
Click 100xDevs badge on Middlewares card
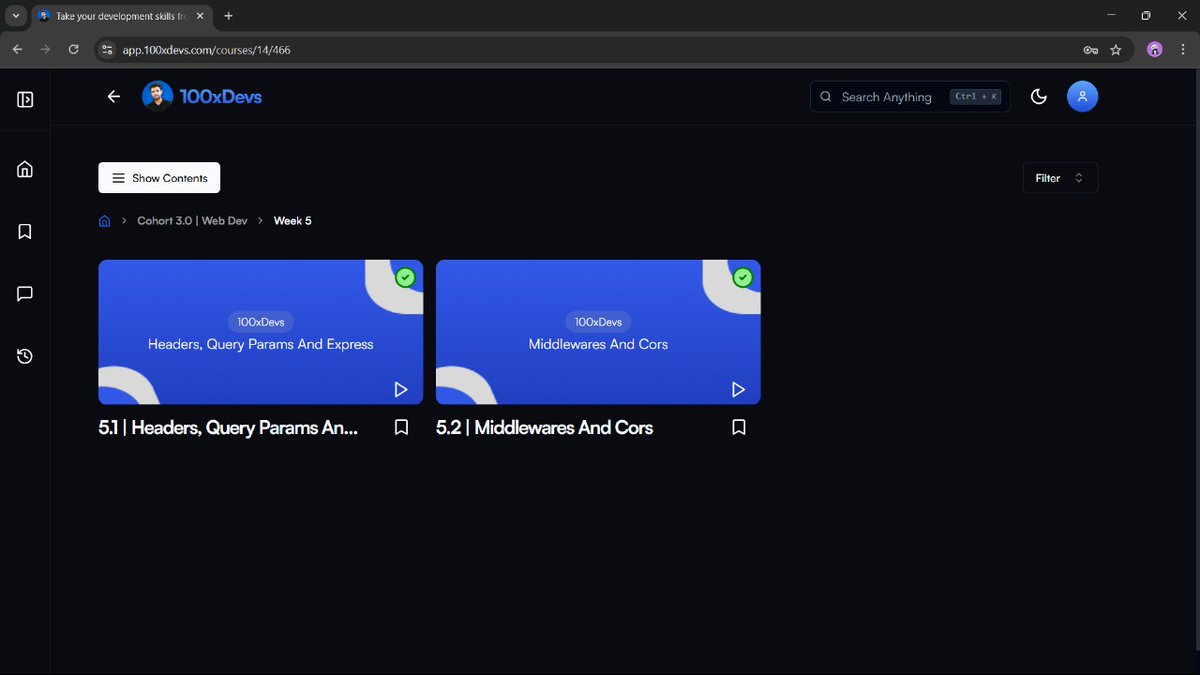tap(598, 322)
